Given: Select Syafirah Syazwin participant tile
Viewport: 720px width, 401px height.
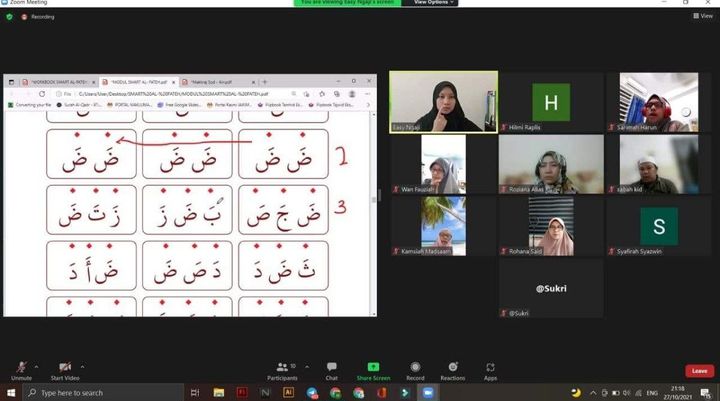Looking at the screenshot, I should 659,226.
